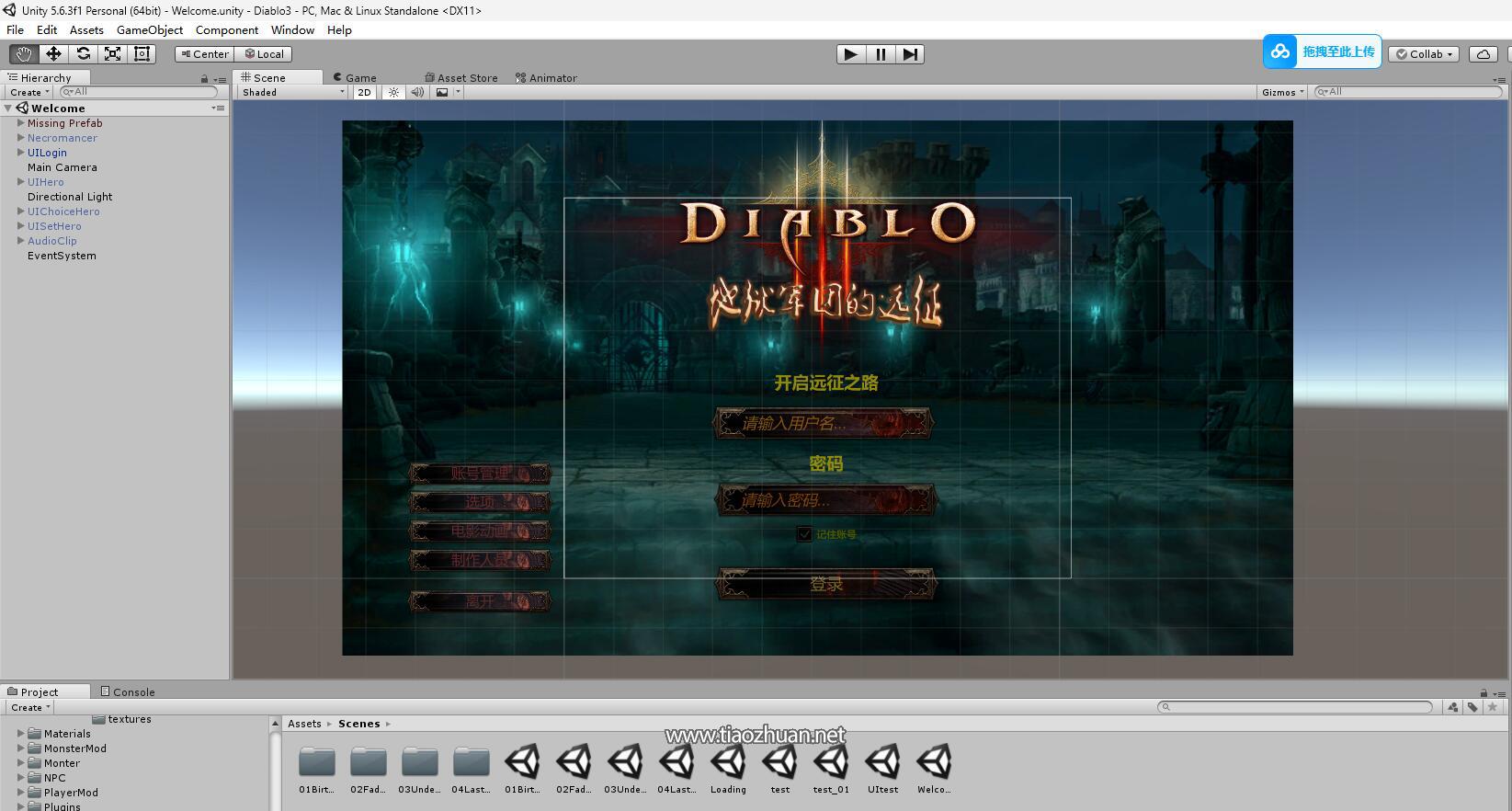Select the Loading scene asset
The image size is (1512, 811).
(x=728, y=769)
